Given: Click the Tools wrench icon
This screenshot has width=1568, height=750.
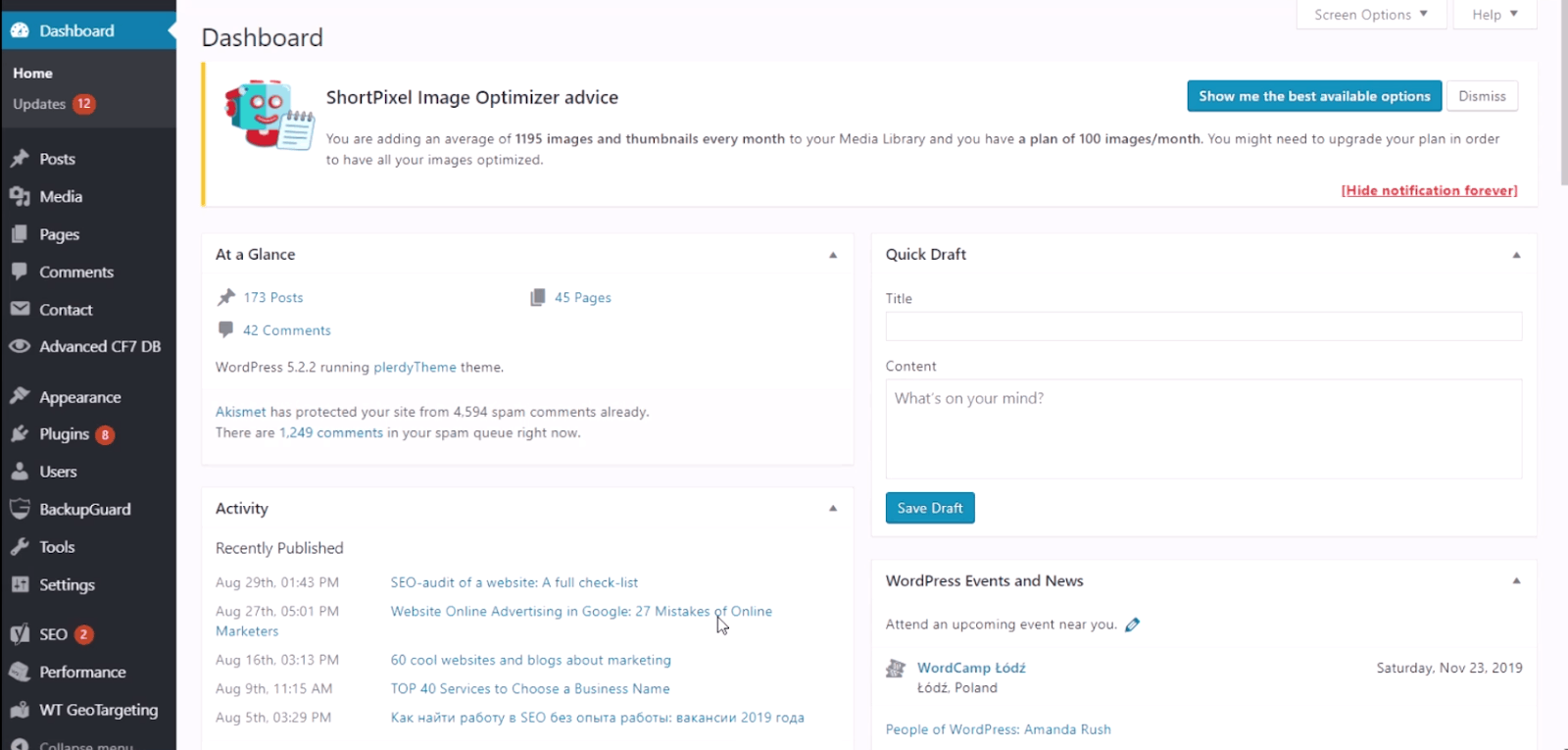Looking at the screenshot, I should pos(20,547).
